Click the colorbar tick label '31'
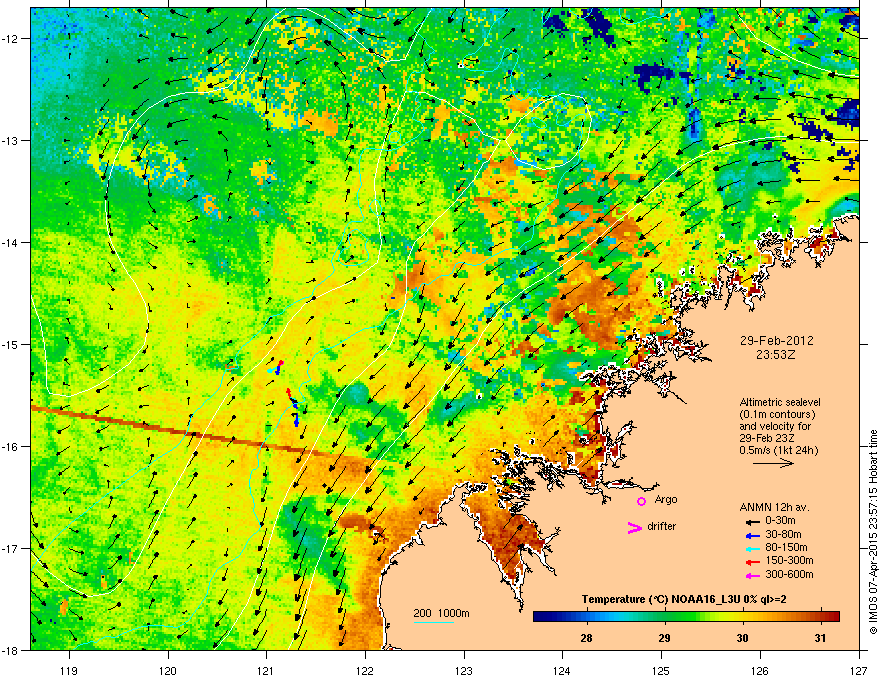 tap(821, 638)
